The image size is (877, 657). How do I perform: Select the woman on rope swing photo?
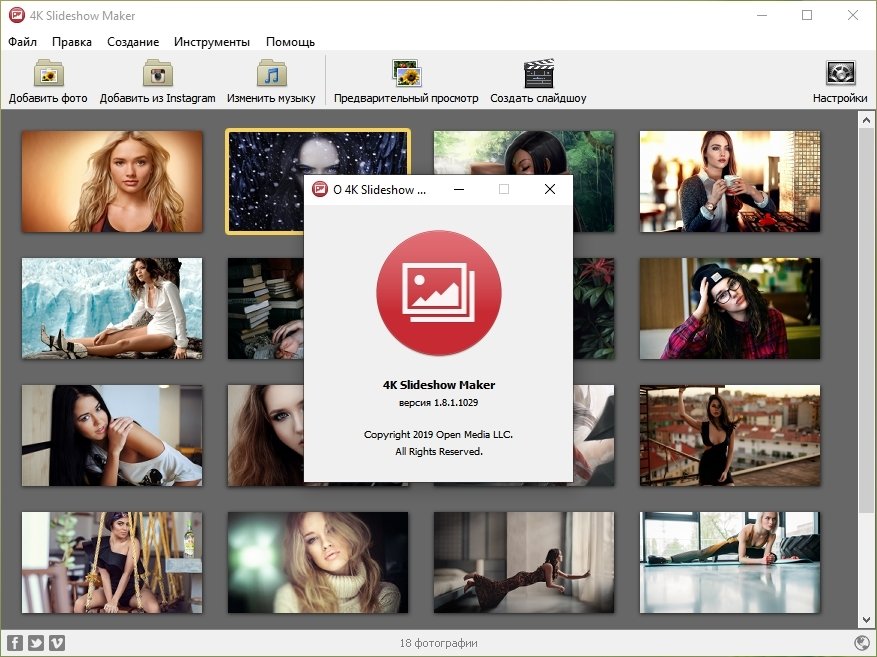[x=112, y=562]
